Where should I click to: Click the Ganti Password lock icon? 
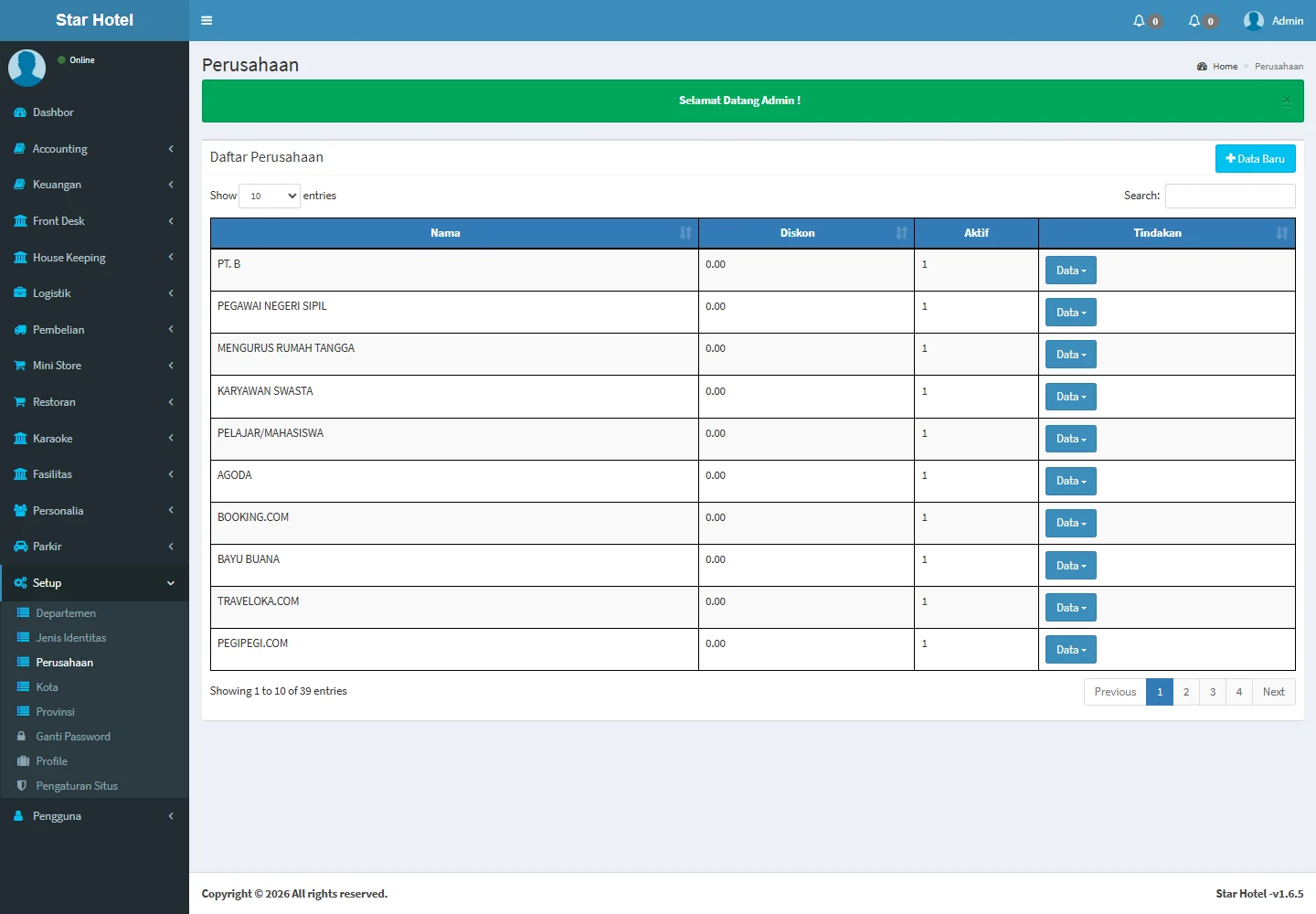(22, 737)
